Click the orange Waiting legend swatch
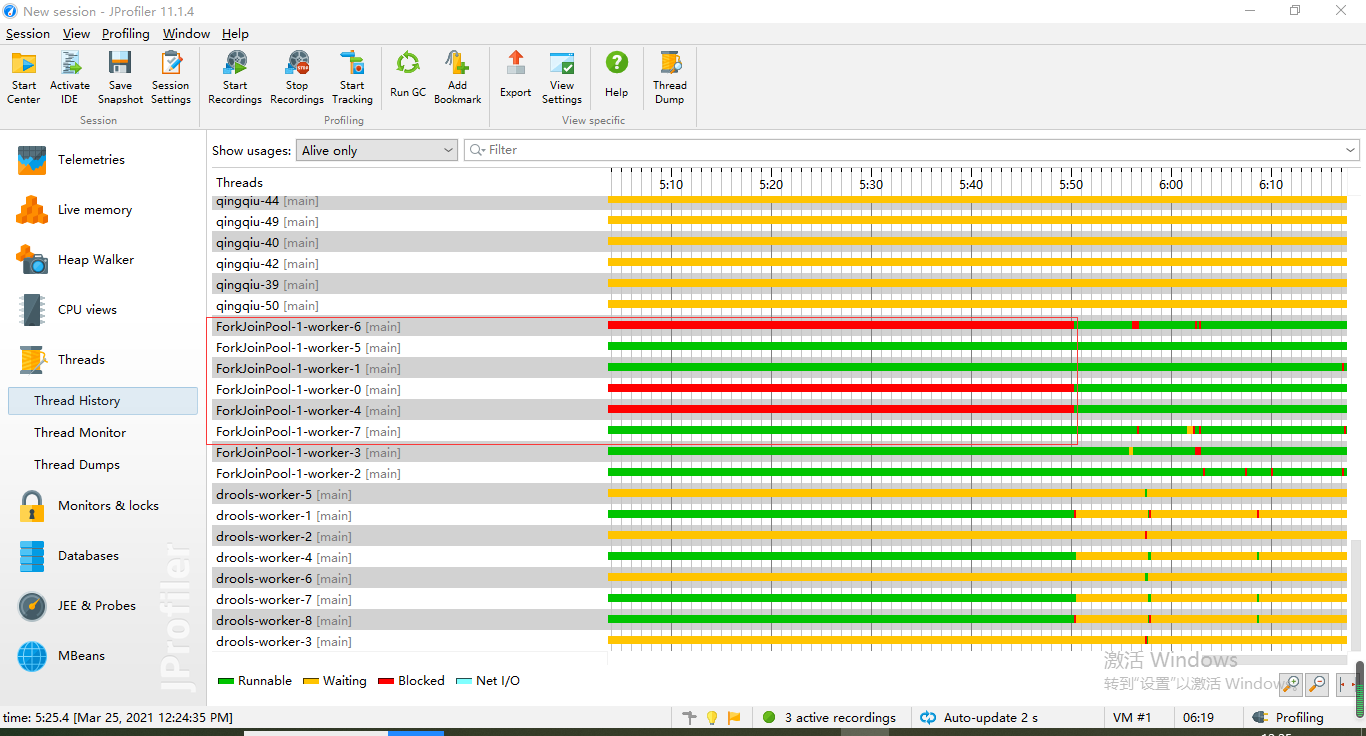 (x=311, y=681)
